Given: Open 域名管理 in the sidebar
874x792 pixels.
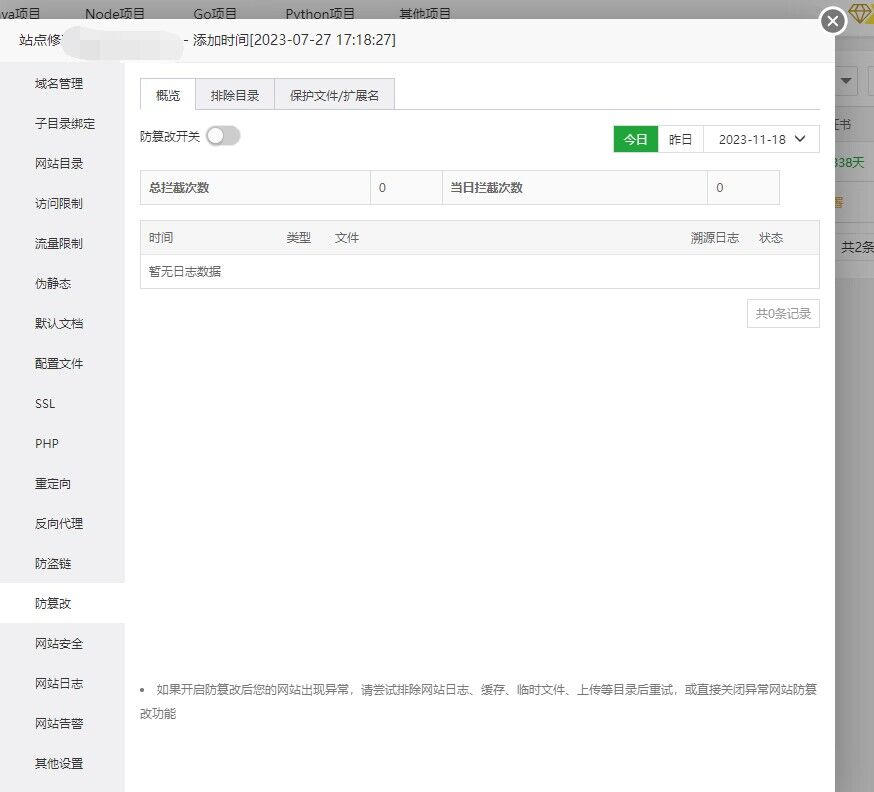Looking at the screenshot, I should click(59, 84).
